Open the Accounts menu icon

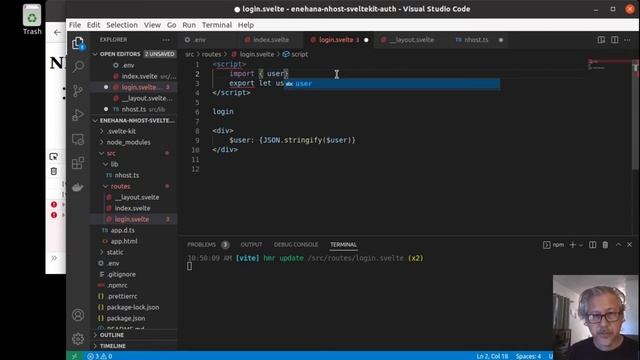click(x=78, y=315)
